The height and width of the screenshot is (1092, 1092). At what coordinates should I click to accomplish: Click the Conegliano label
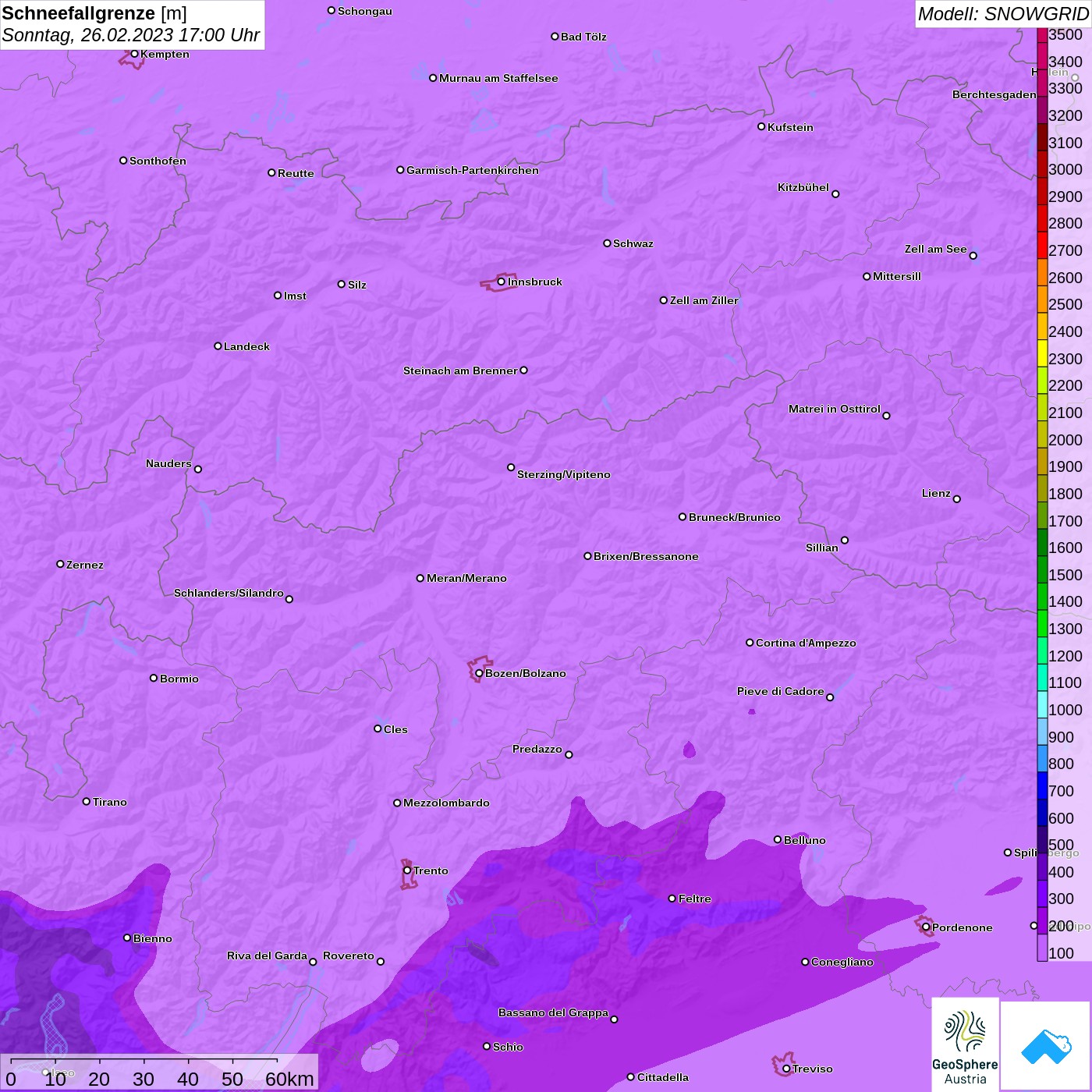pos(842,962)
